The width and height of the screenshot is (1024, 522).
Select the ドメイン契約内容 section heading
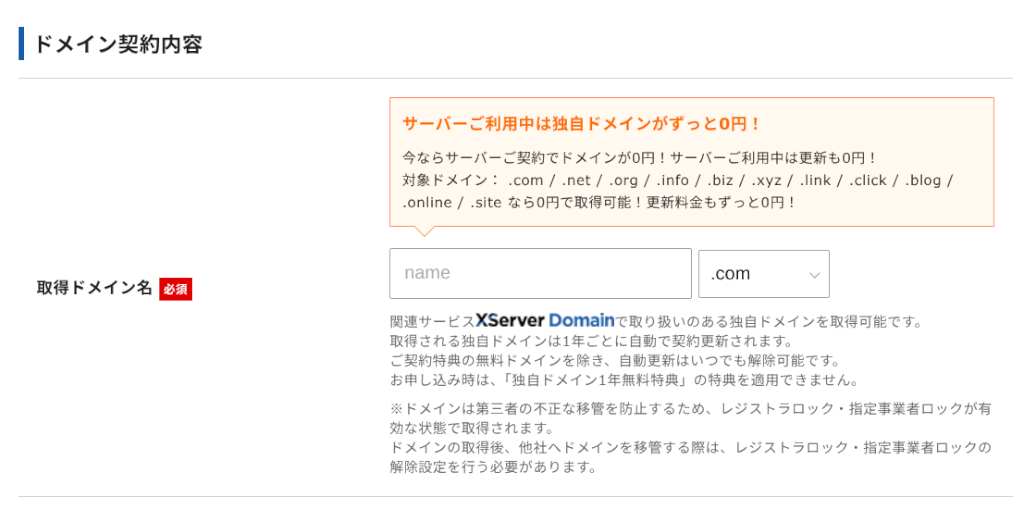tap(118, 44)
